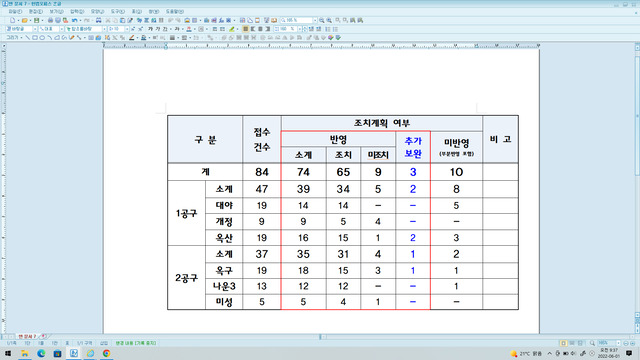Image resolution: width=640 pixels, height=360 pixels.
Task: Toggle bold formatting (가)
Action: pyautogui.click(x=151, y=29)
